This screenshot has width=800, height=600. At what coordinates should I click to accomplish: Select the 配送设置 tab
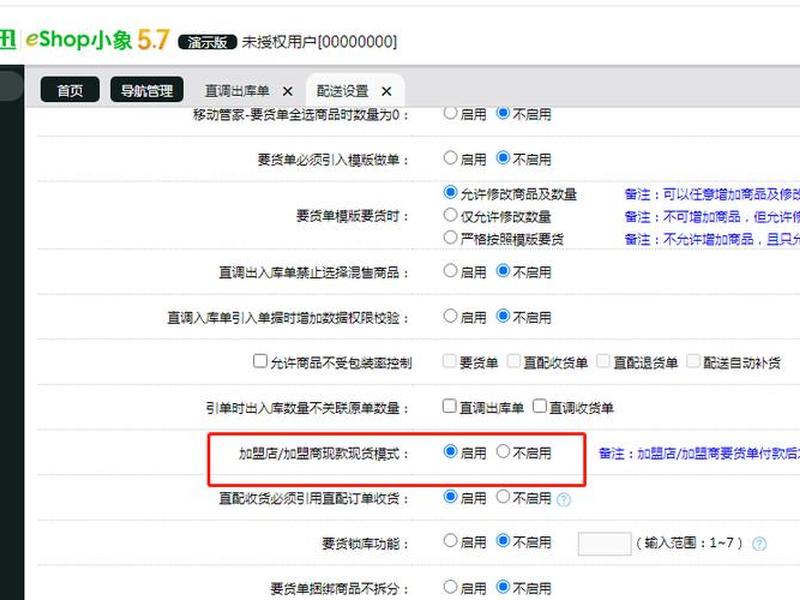[x=342, y=91]
